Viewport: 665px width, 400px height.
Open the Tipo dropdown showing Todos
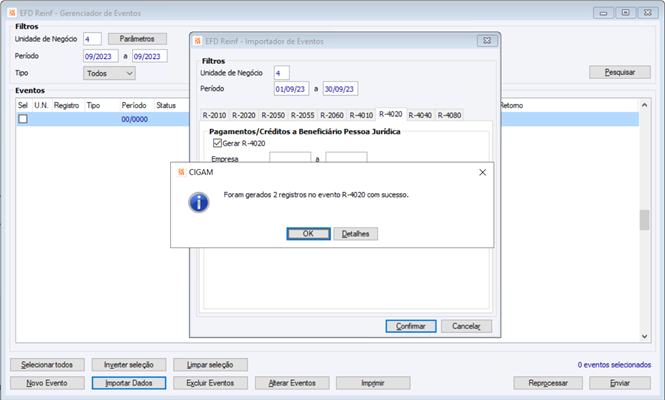(109, 73)
